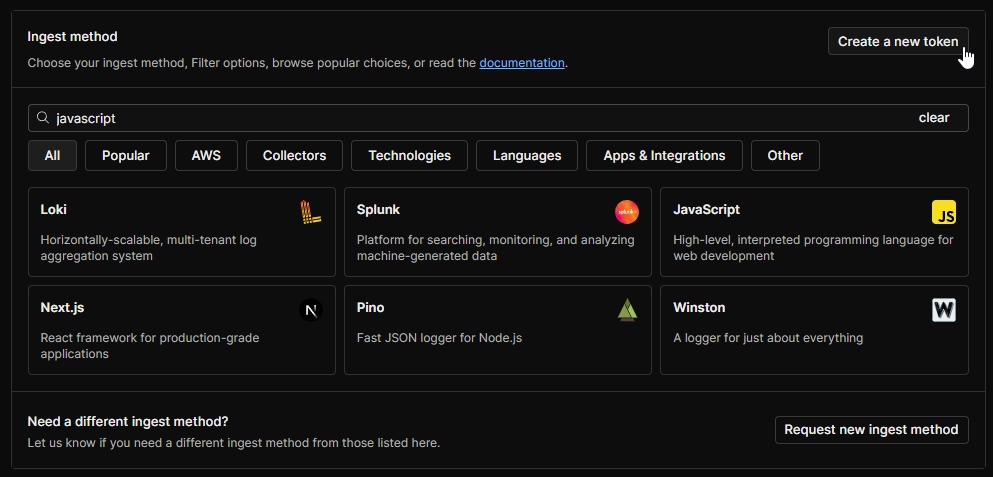Click the Loki logo icon

(311, 212)
